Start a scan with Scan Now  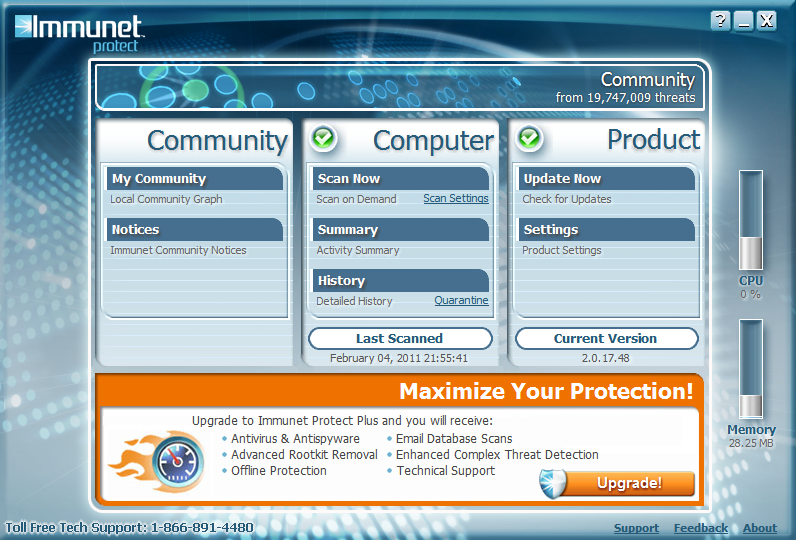pyautogui.click(x=401, y=179)
